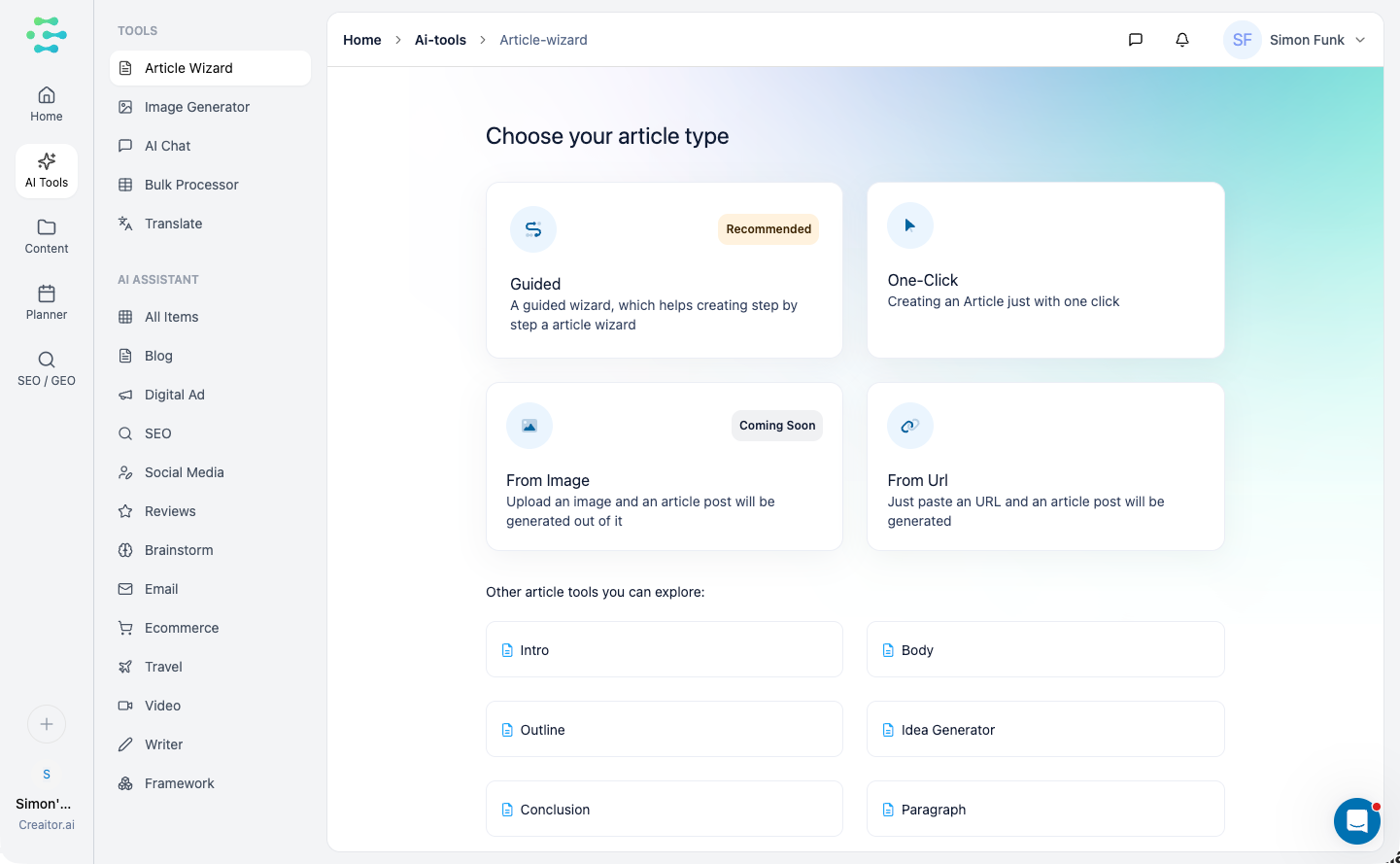Select the From Url article card
Viewport: 1400px width, 864px height.
pos(1044,467)
